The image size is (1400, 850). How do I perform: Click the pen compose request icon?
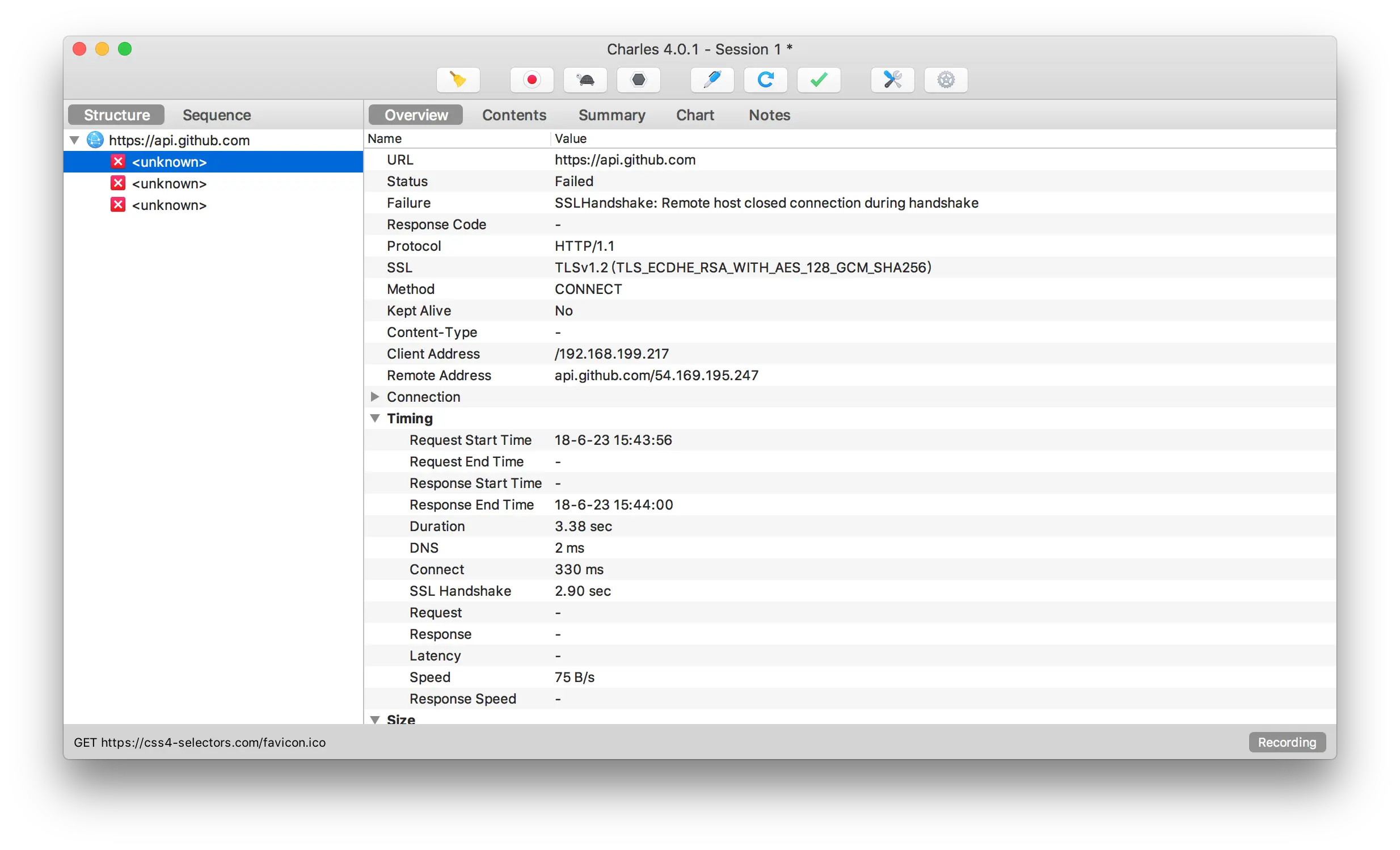(x=712, y=79)
